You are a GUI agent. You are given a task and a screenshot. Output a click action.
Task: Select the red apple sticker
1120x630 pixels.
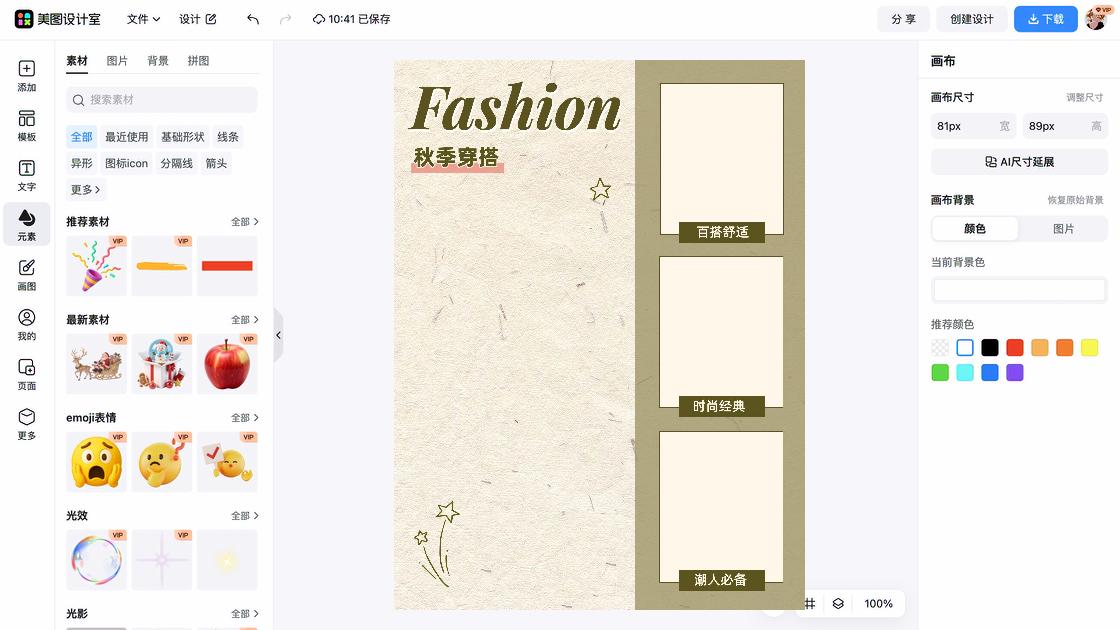coord(227,364)
